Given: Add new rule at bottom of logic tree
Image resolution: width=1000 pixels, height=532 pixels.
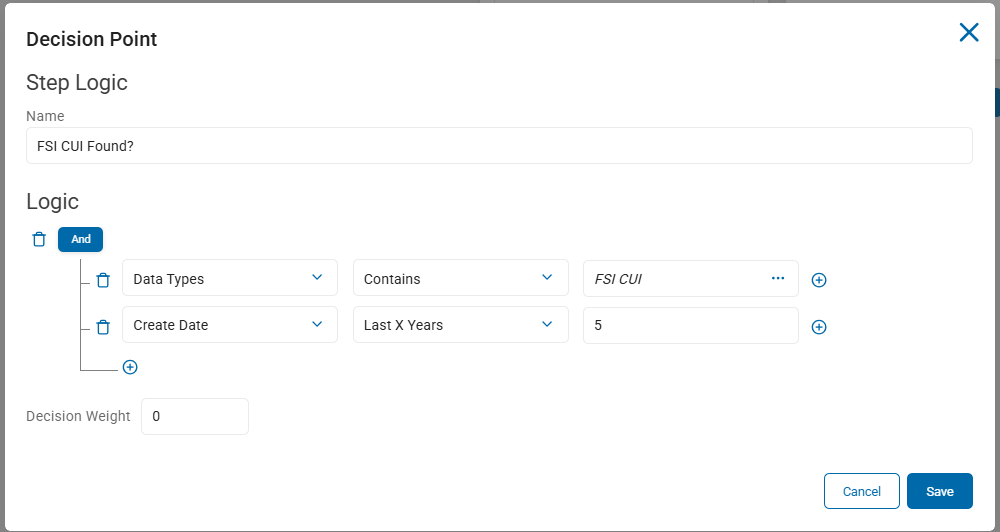Looking at the screenshot, I should (x=130, y=367).
